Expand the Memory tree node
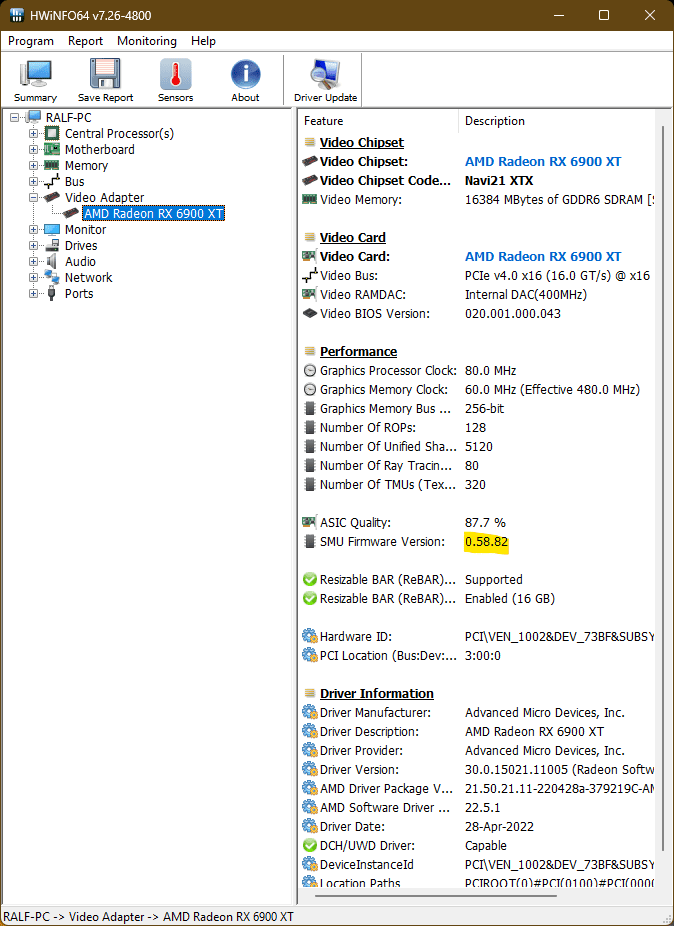 click(x=34, y=165)
